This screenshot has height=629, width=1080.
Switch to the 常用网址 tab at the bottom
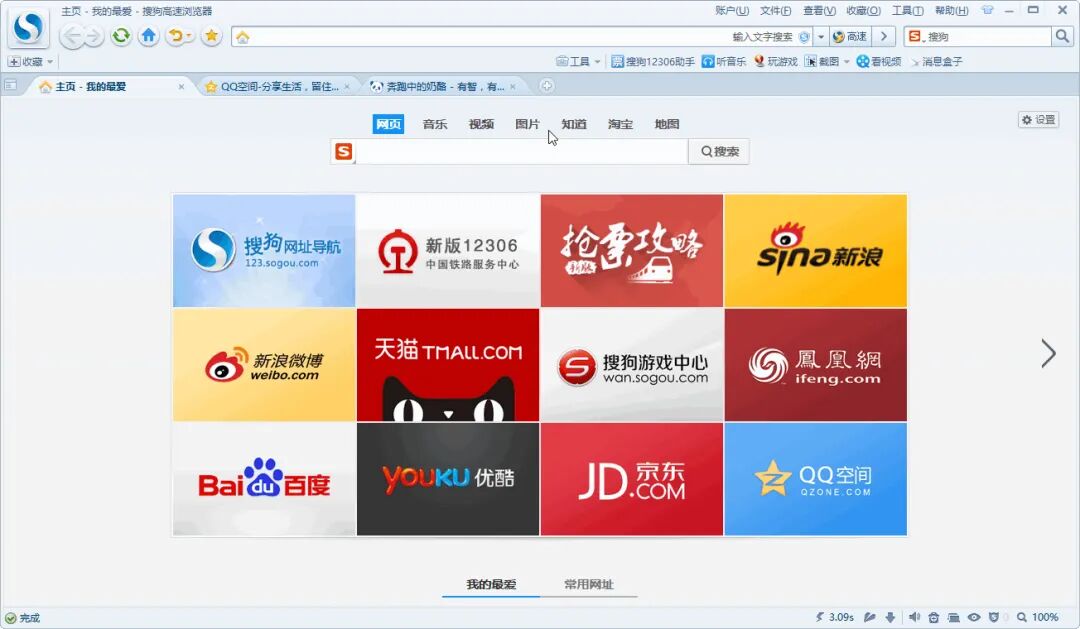589,584
